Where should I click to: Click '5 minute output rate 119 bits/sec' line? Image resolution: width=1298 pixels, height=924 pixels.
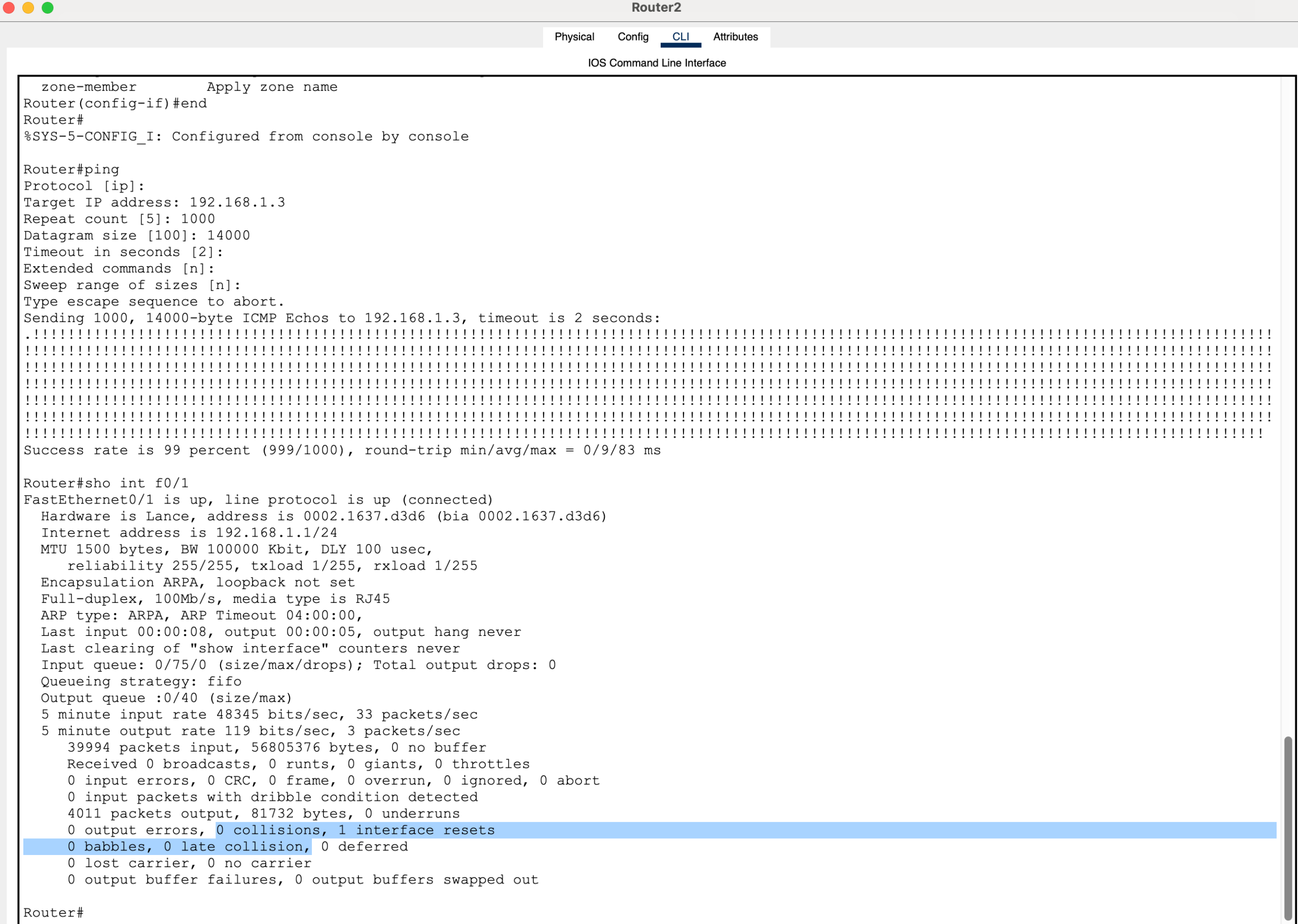(250, 731)
